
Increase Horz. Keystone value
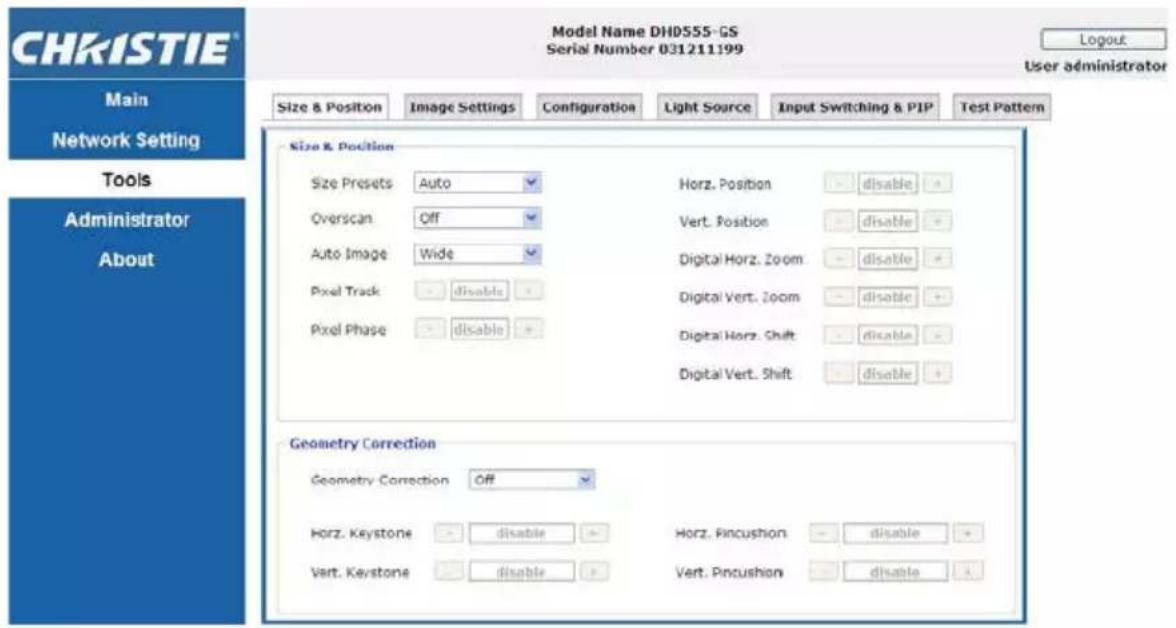(594, 533)
